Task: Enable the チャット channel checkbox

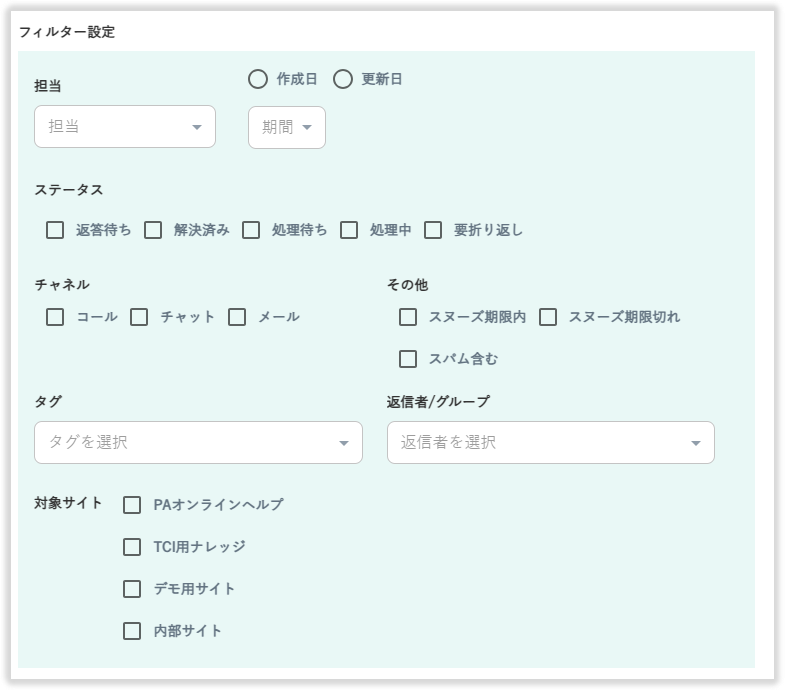Action: coord(139,317)
